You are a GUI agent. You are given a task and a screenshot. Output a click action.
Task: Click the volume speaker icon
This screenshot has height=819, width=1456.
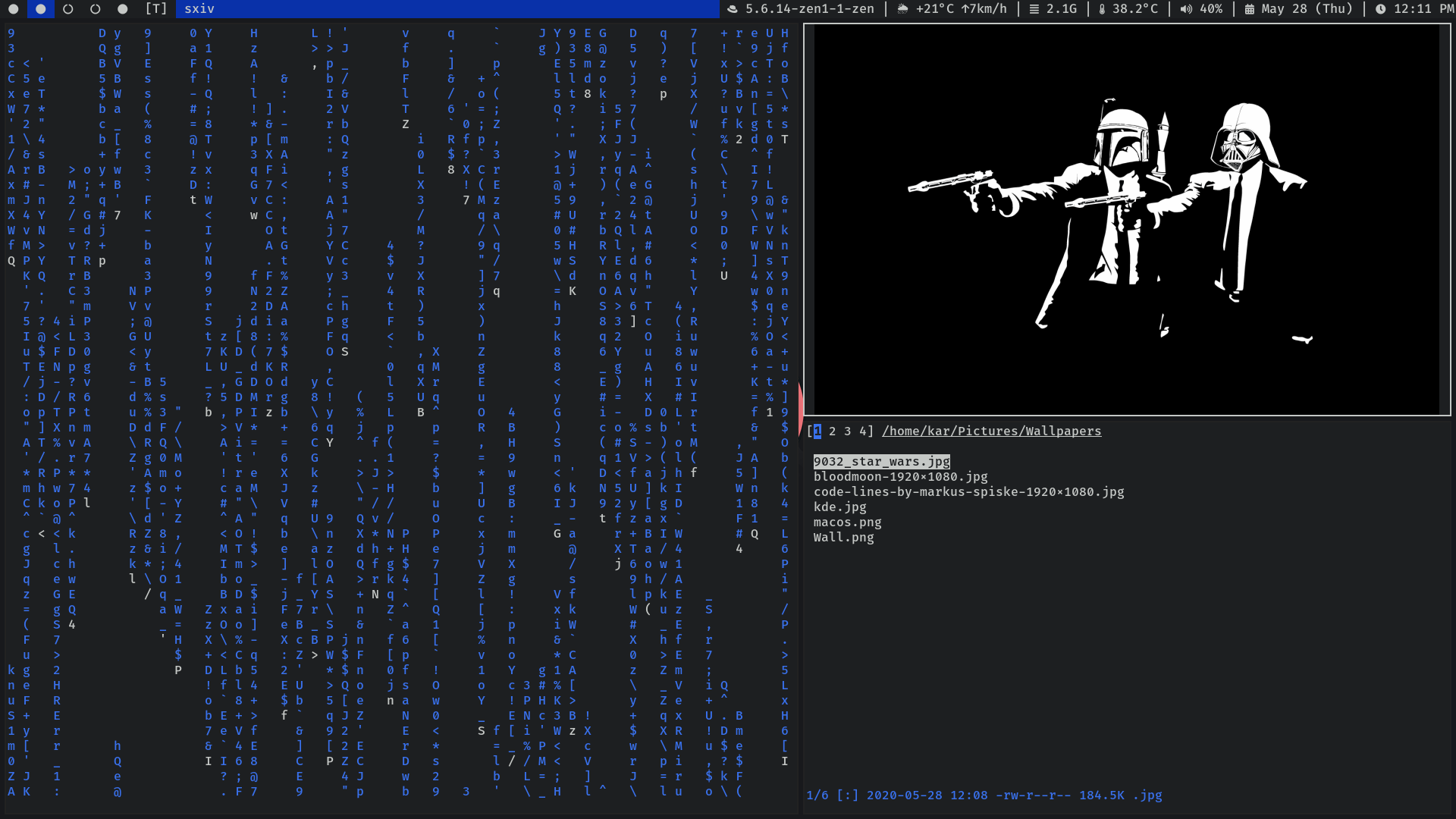click(1186, 9)
